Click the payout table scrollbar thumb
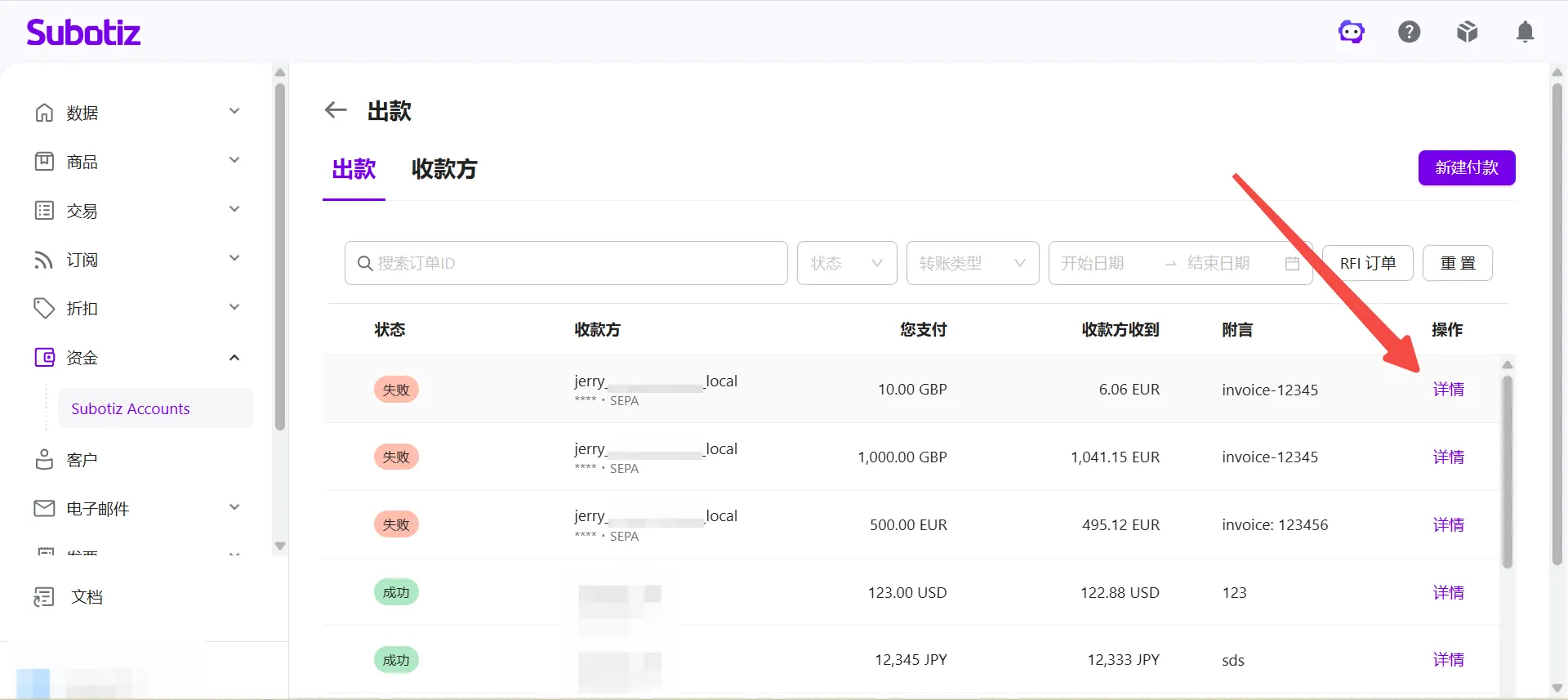The image size is (1568, 700). click(1508, 471)
